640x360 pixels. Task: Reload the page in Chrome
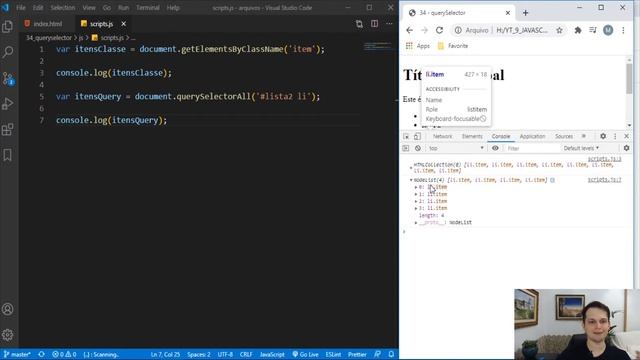tap(439, 30)
